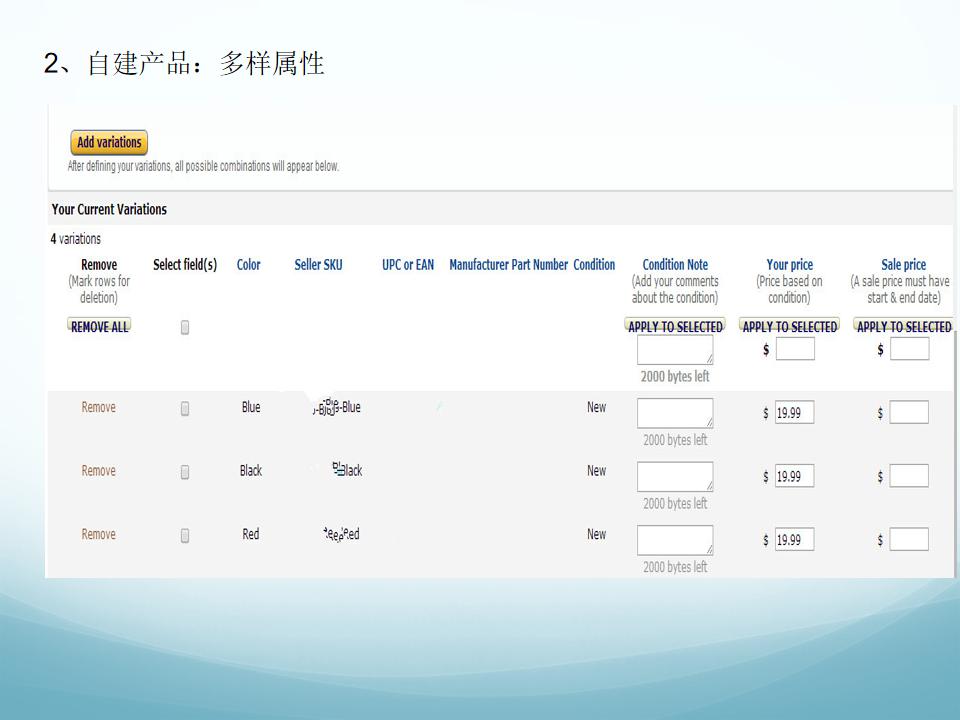Click the Seller SKU cell ending in Black

[x=347, y=470]
